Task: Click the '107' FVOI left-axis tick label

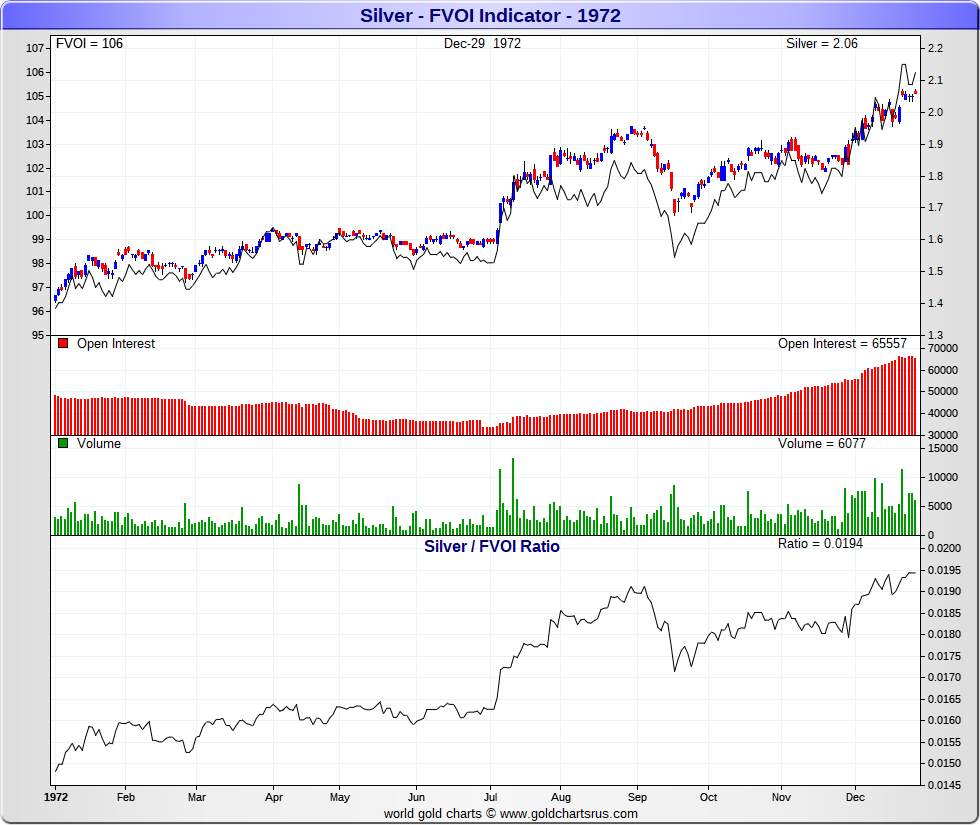Action: pos(35,48)
